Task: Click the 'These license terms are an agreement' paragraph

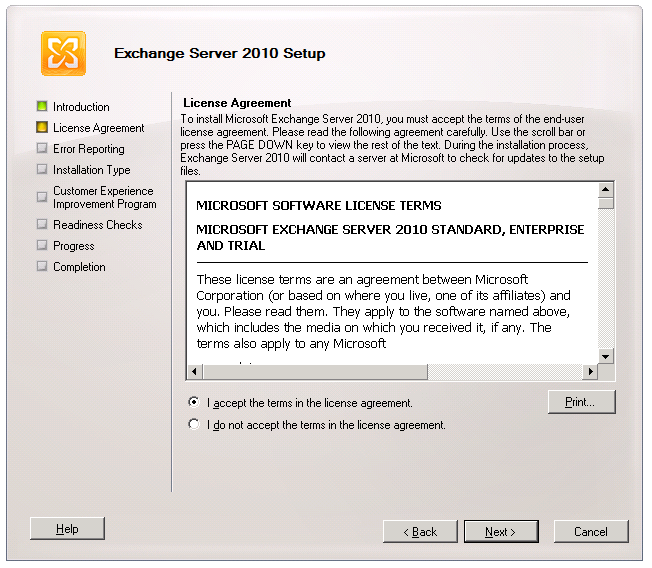Action: coord(383,311)
